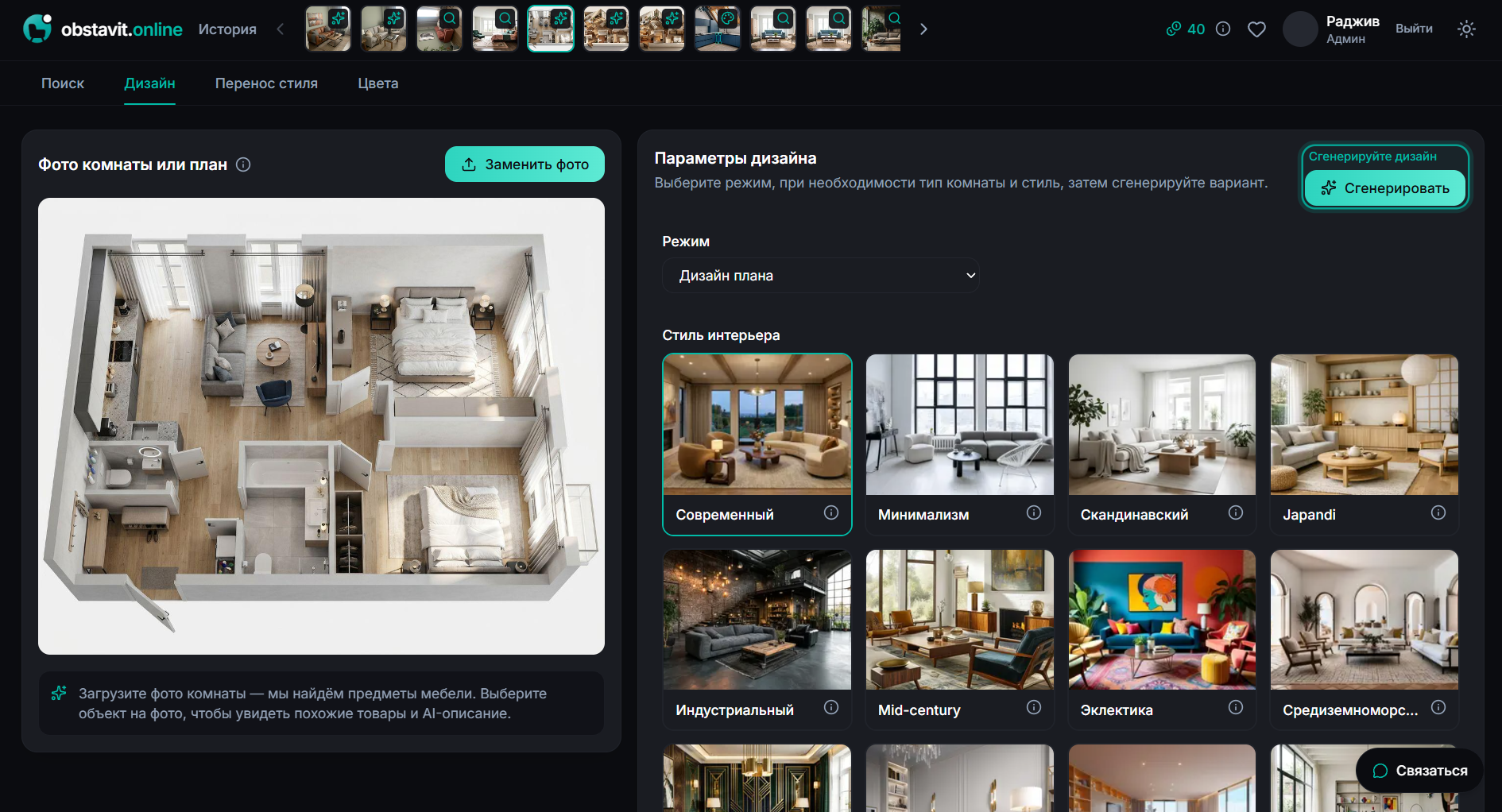Click the obstavit.online brand name
This screenshot has height=812, width=1502.
click(x=122, y=29)
